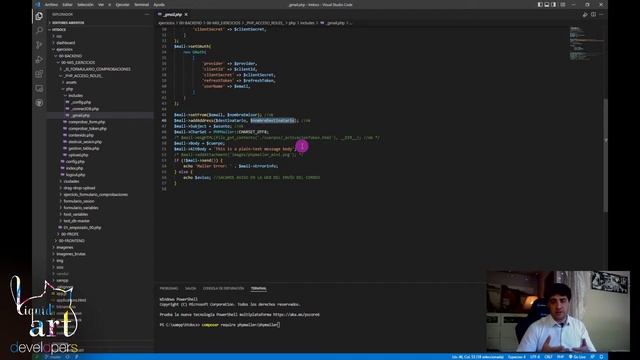Collapse the ejercicios folder

coord(100,49)
